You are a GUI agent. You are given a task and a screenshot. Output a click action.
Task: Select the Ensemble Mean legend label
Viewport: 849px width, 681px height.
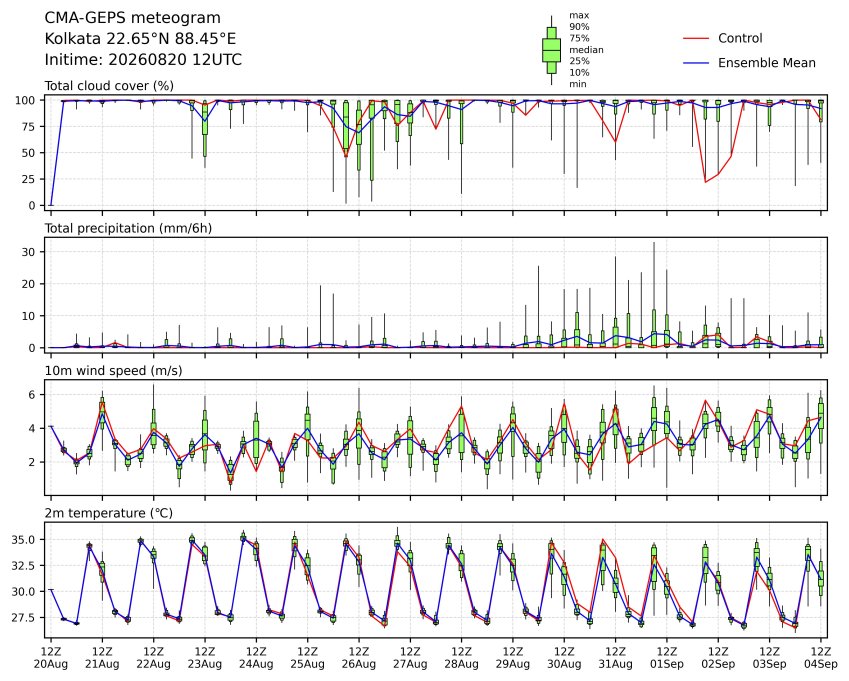tap(767, 63)
